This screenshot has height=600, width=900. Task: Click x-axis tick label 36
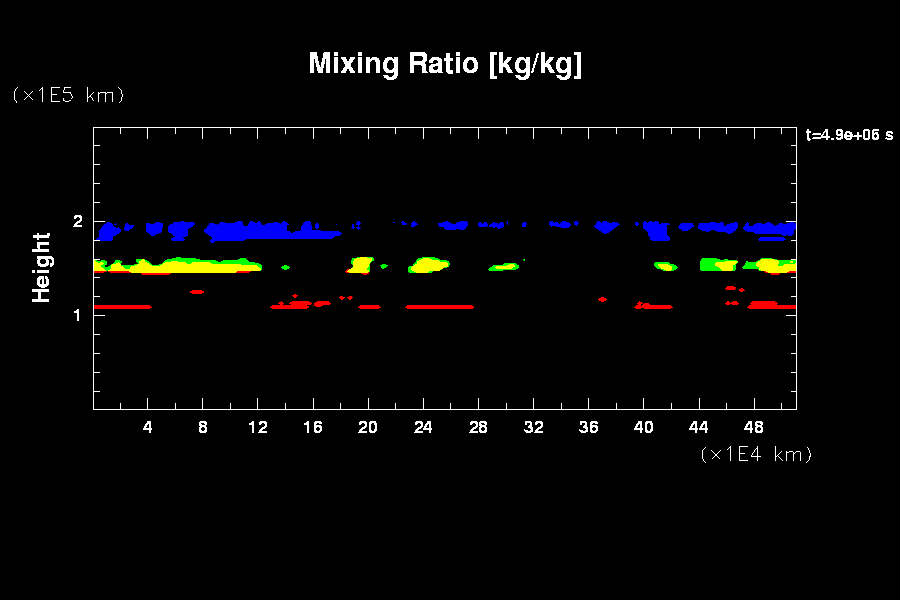588,427
